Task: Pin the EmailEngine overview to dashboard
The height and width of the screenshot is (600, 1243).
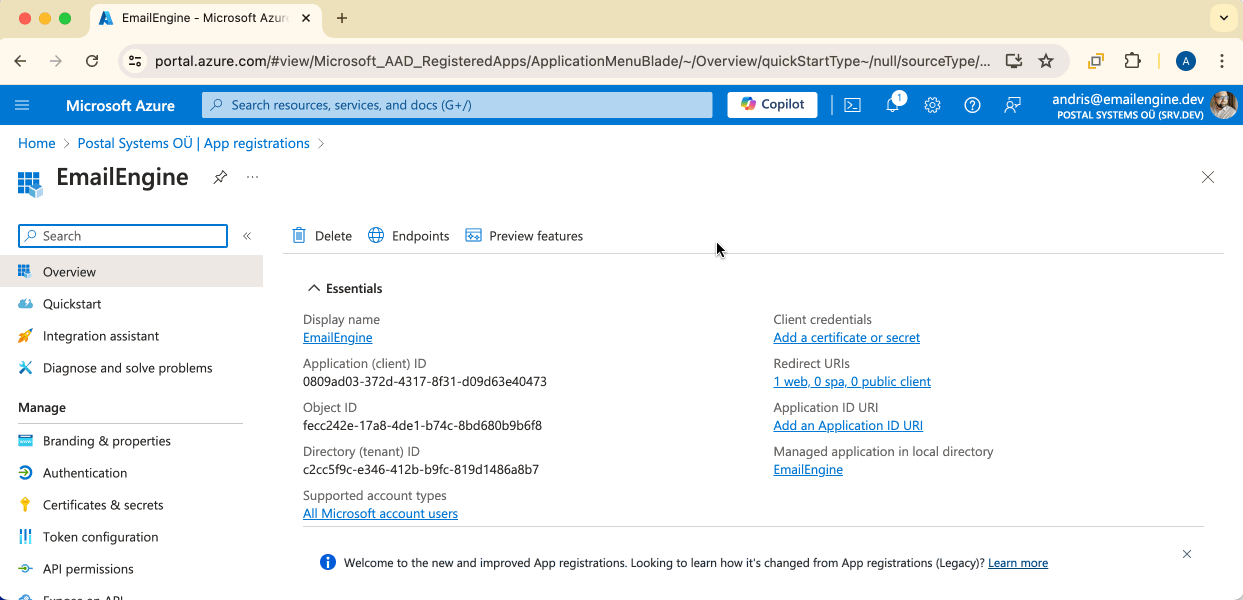Action: [219, 177]
